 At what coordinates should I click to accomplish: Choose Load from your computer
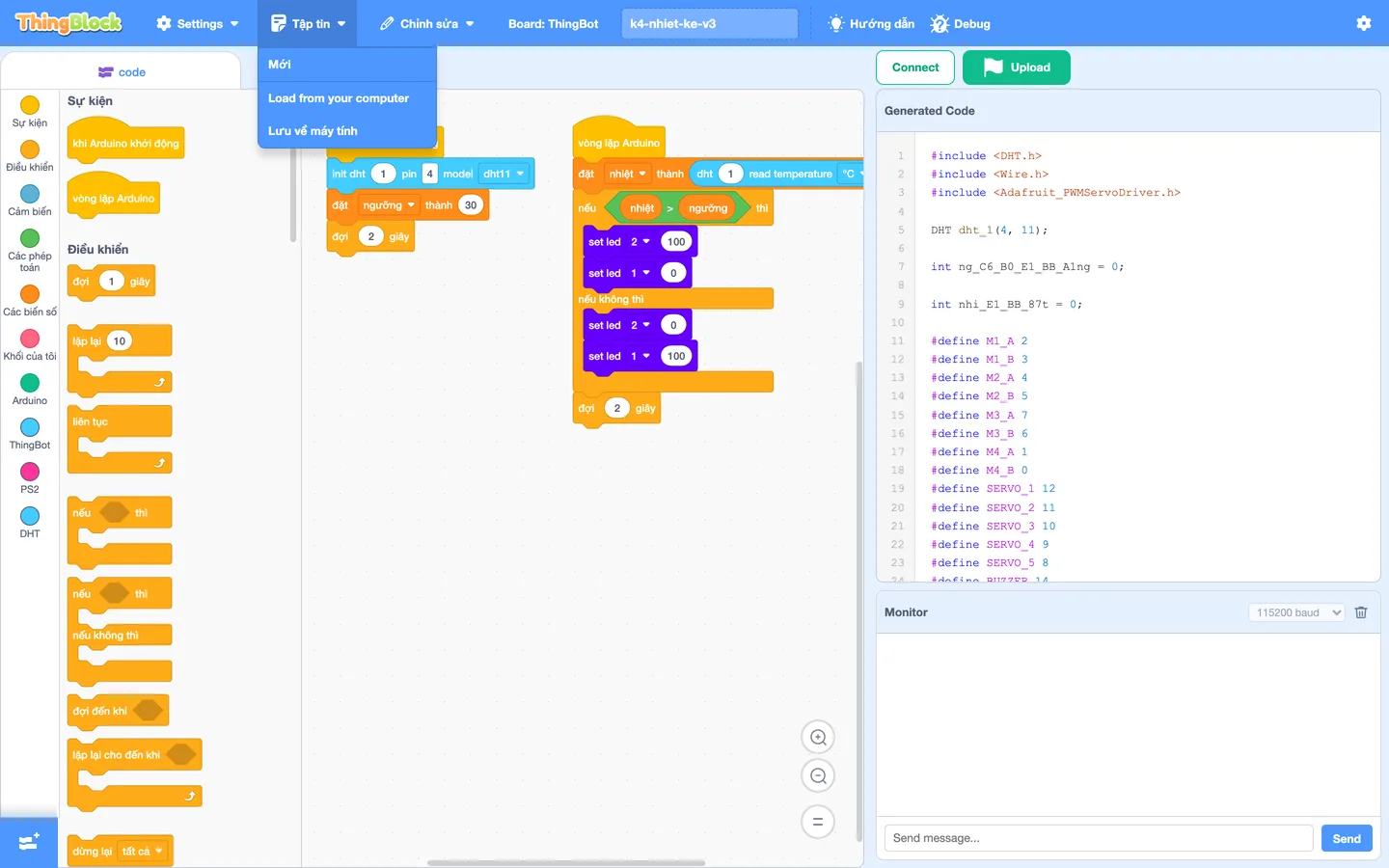tap(347, 98)
